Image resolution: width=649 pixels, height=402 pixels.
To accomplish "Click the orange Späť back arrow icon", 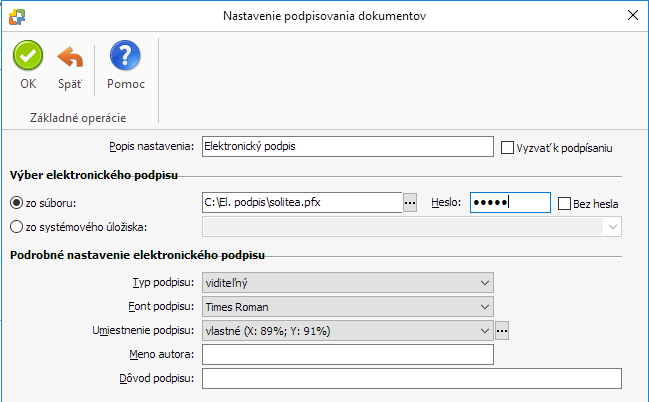I will [x=70, y=57].
